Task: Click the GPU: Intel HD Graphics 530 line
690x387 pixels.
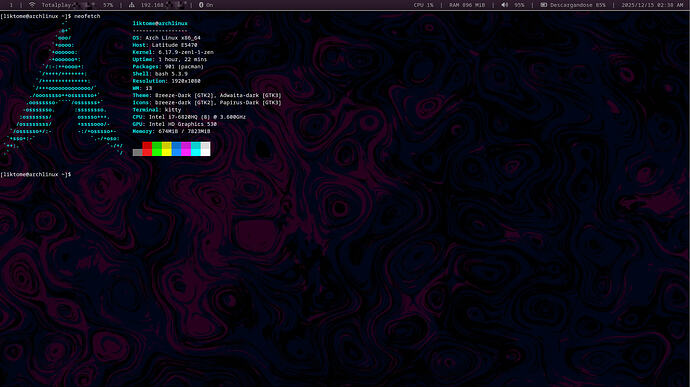Action: (x=175, y=124)
